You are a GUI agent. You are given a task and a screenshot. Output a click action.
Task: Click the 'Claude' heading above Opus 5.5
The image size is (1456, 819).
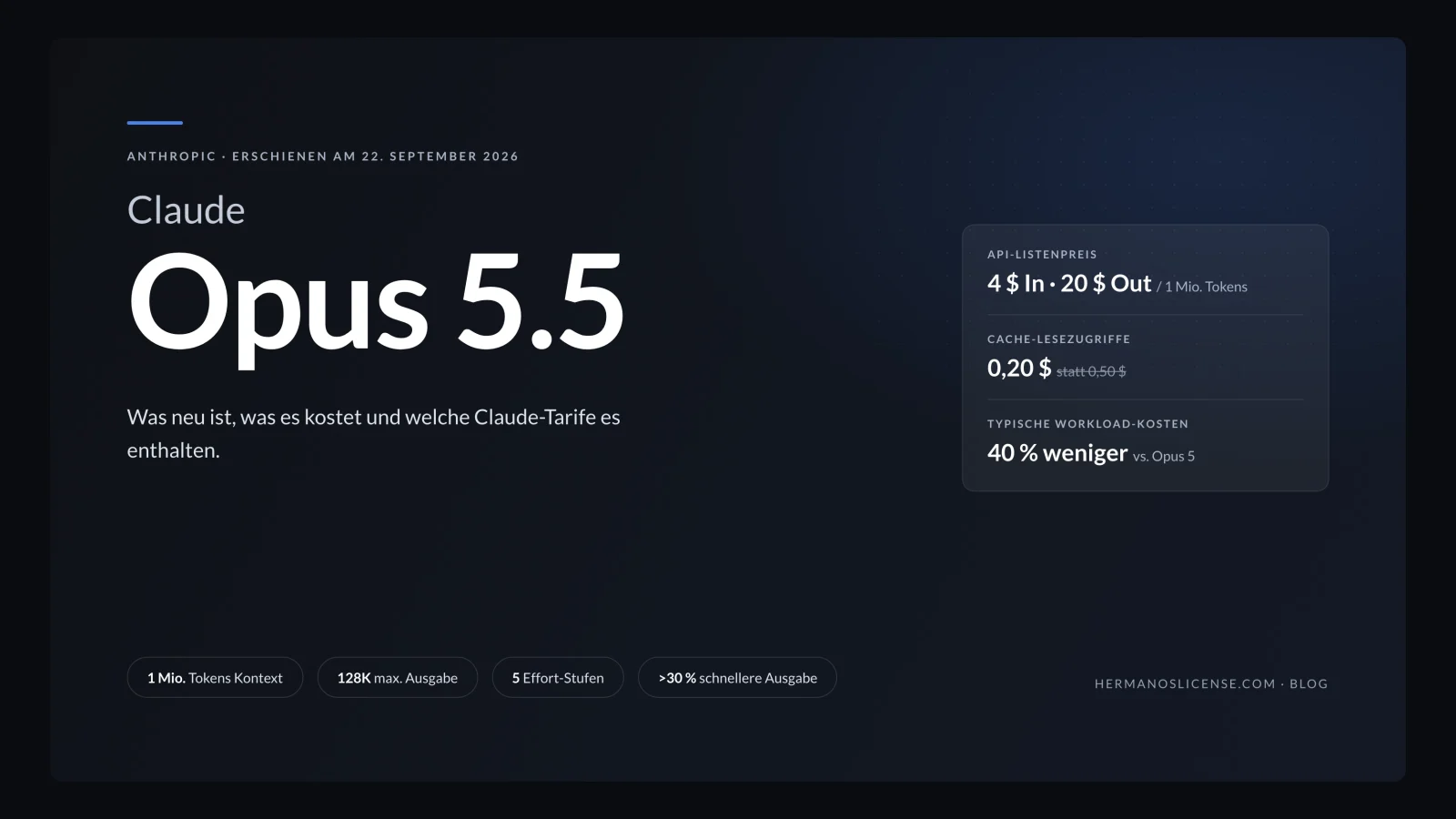coord(186,210)
